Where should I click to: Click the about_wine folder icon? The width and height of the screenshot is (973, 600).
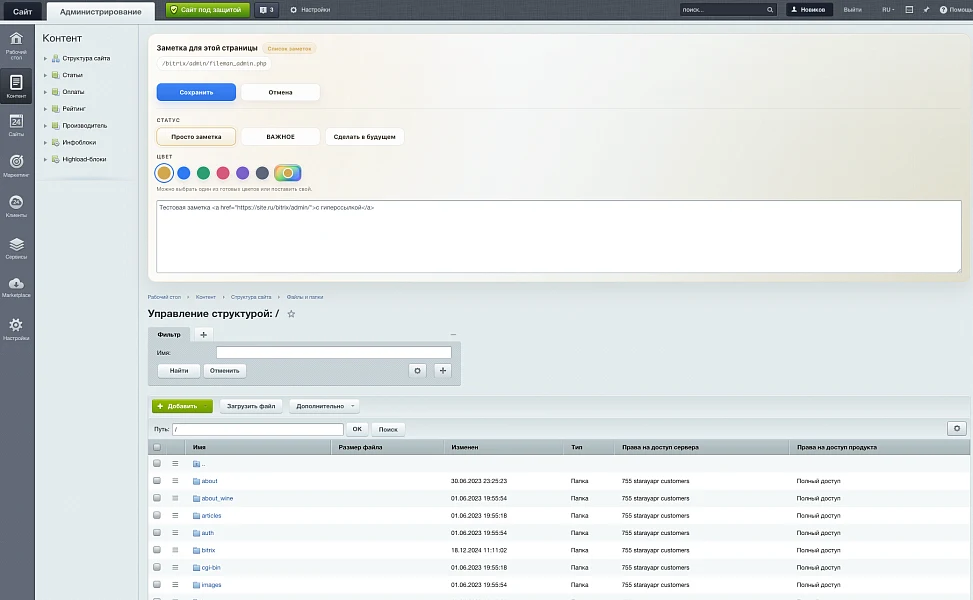(x=196, y=498)
